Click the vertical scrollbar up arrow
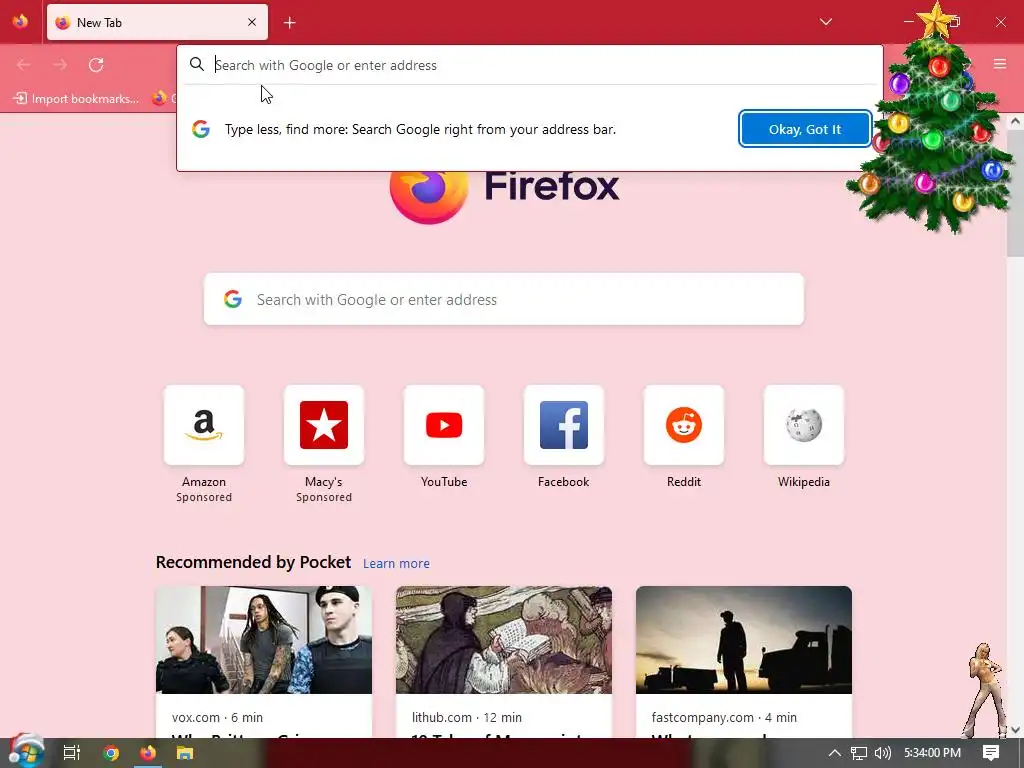The image size is (1024, 768). point(1015,121)
